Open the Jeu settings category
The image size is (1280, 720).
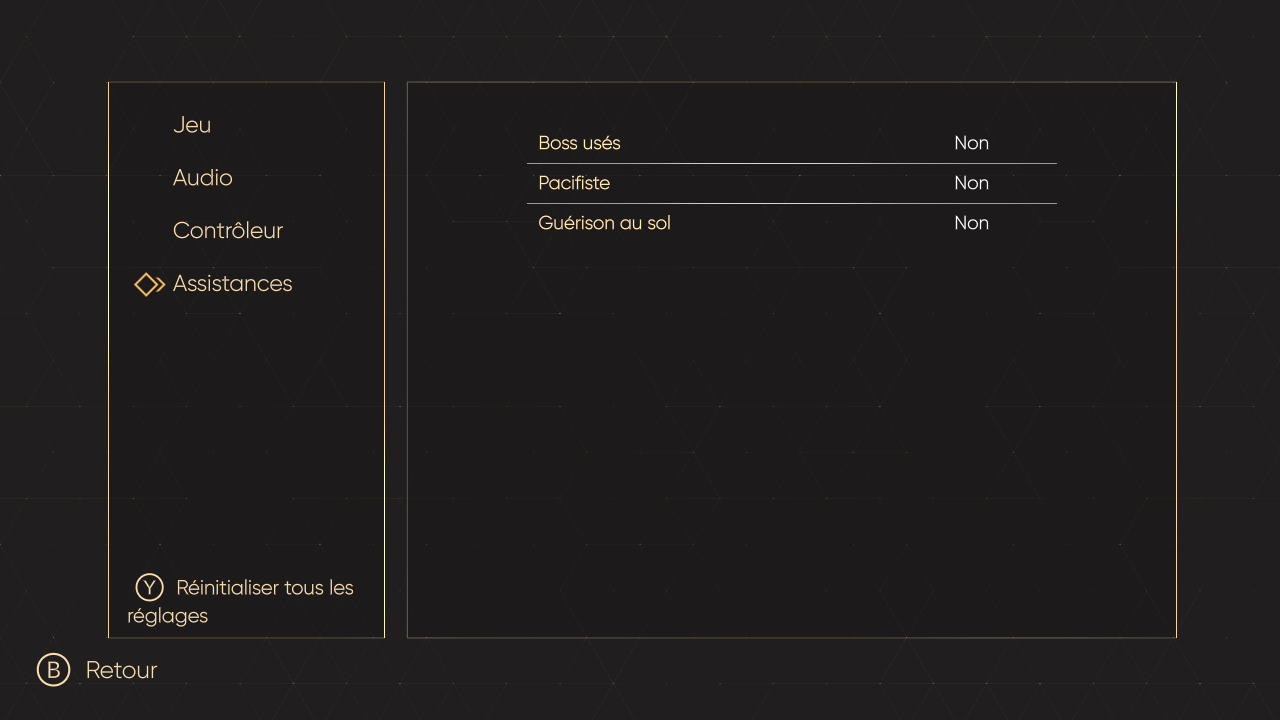(192, 125)
